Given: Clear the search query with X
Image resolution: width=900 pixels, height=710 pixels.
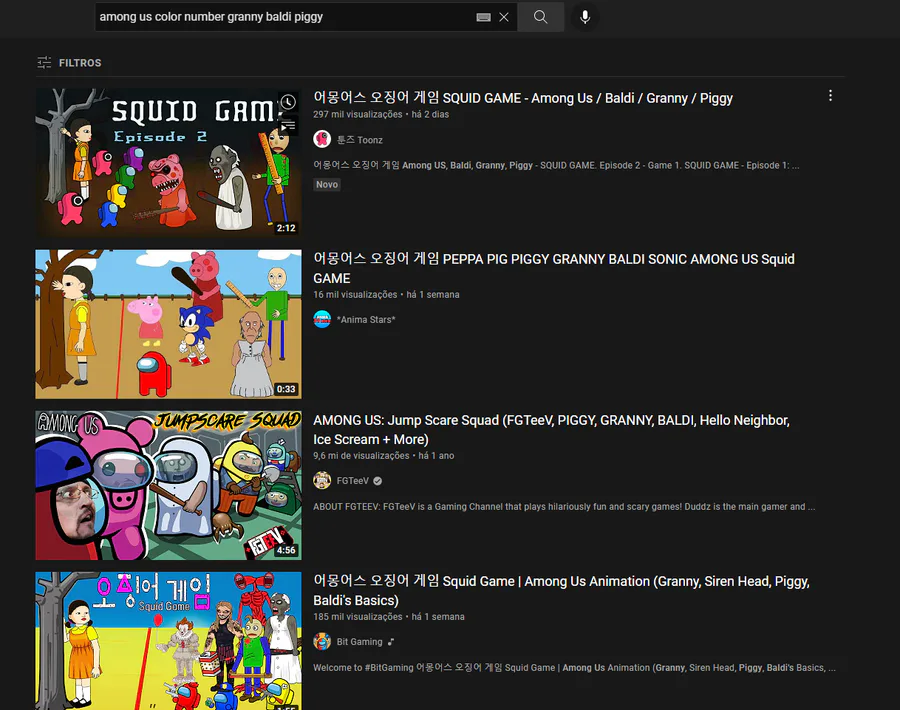Looking at the screenshot, I should (x=503, y=17).
